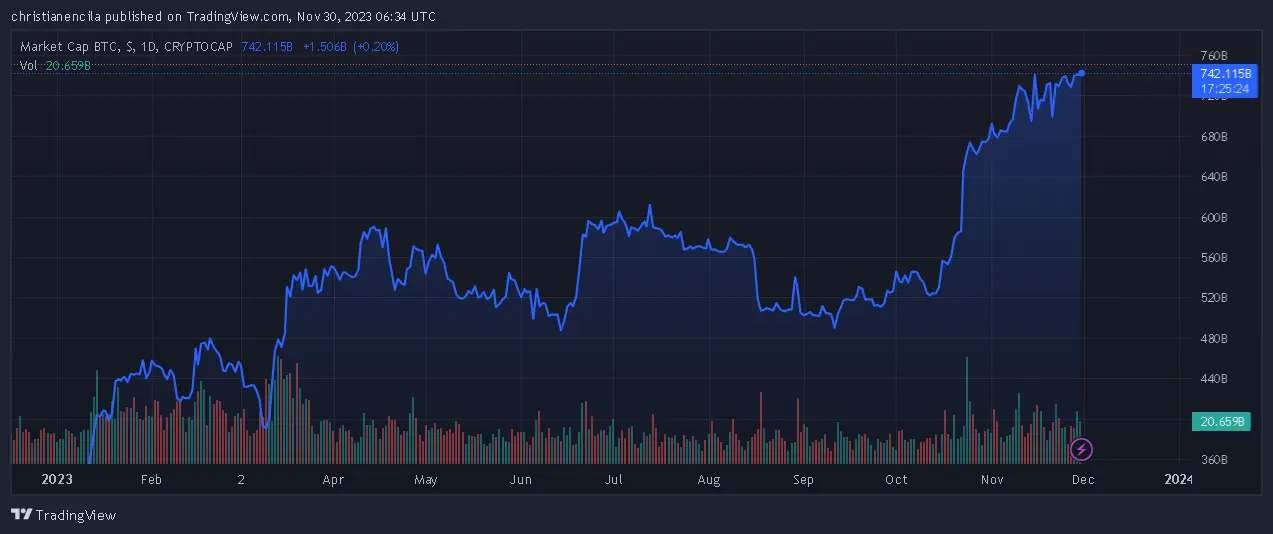1273x534 pixels.
Task: Select the +1.506B (+0.20%) change text
Action: tap(350, 46)
